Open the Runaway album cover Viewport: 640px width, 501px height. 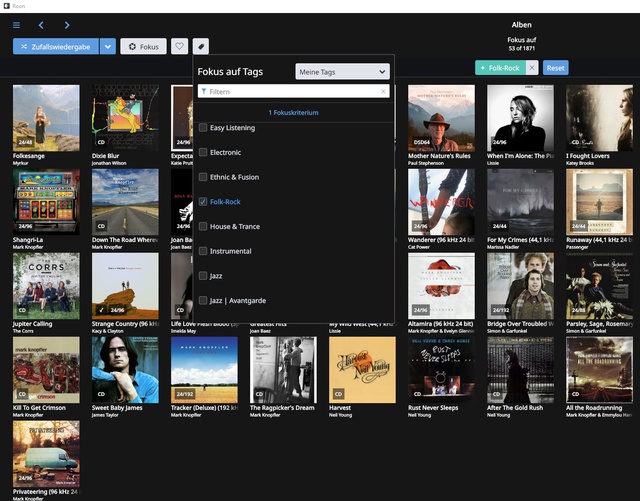600,202
